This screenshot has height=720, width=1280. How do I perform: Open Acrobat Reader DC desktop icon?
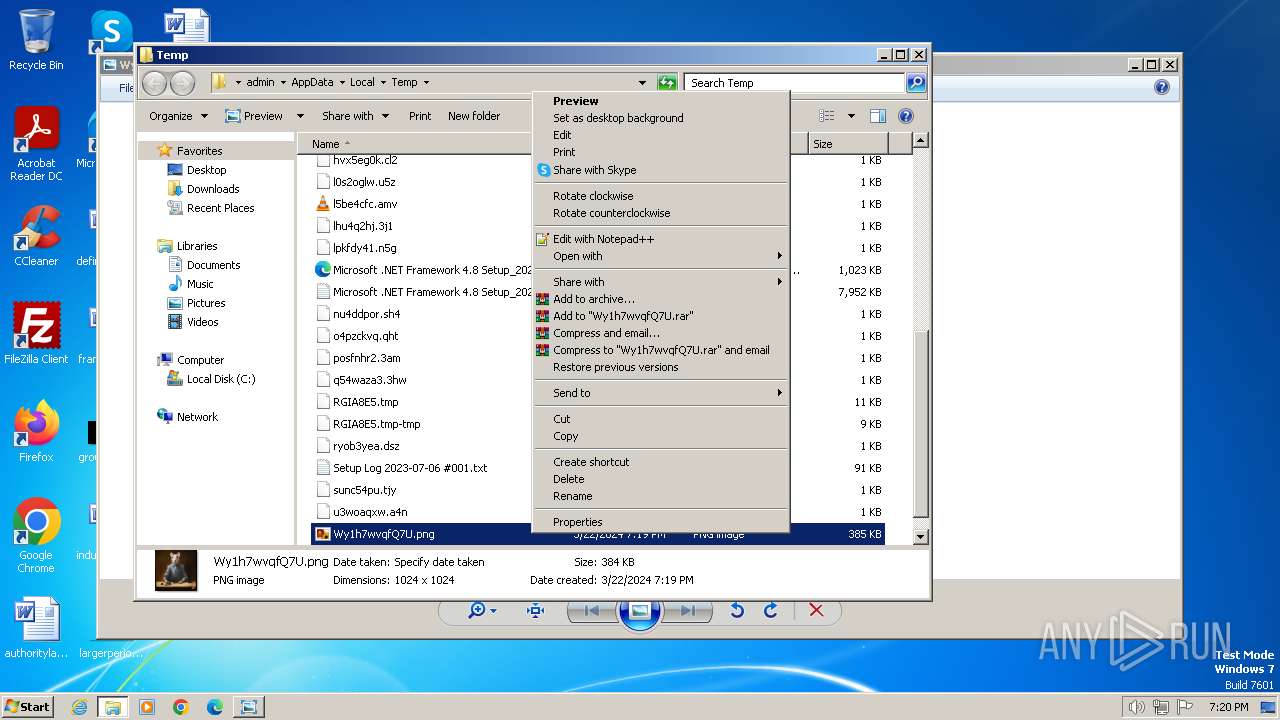(36, 144)
